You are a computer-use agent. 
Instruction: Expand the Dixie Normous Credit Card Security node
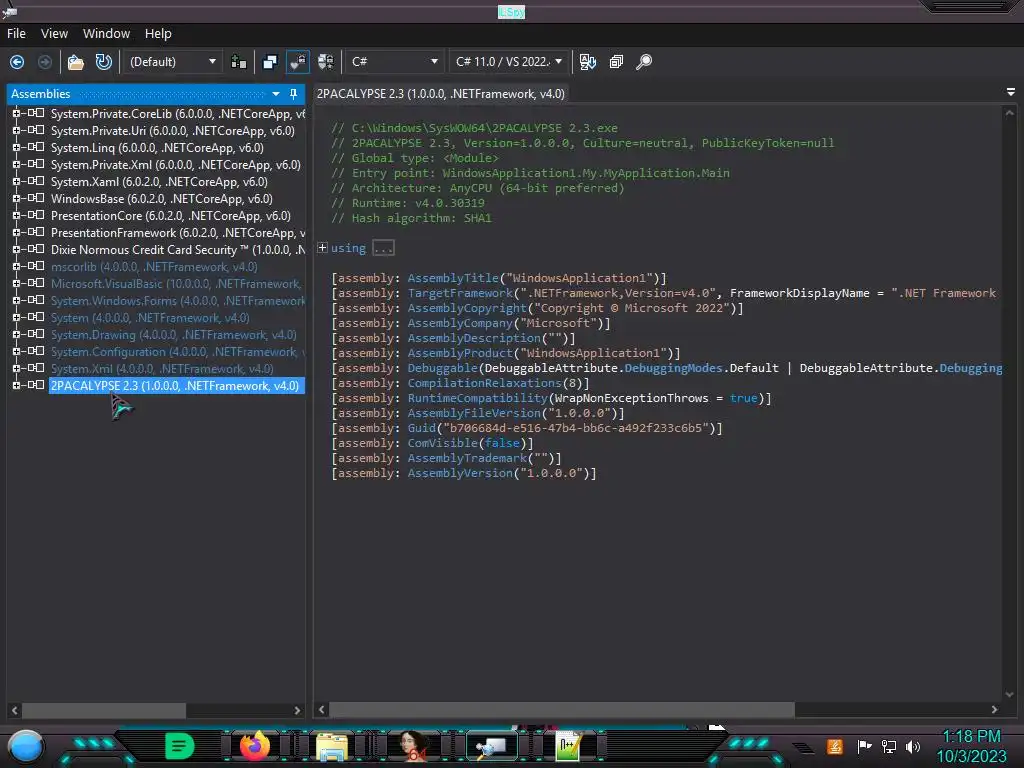16,249
